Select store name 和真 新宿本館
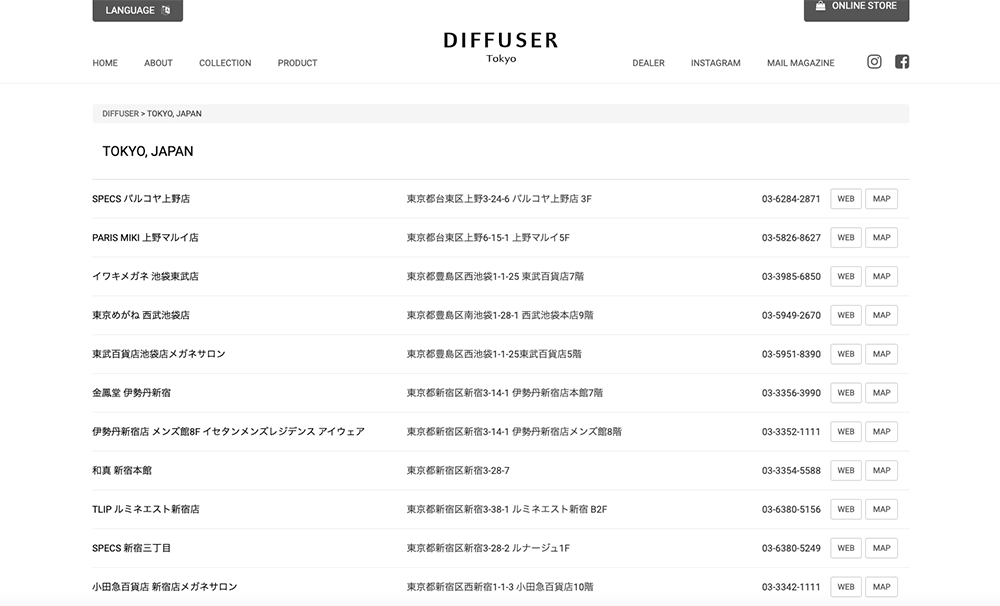This screenshot has width=1000, height=606. coord(122,470)
